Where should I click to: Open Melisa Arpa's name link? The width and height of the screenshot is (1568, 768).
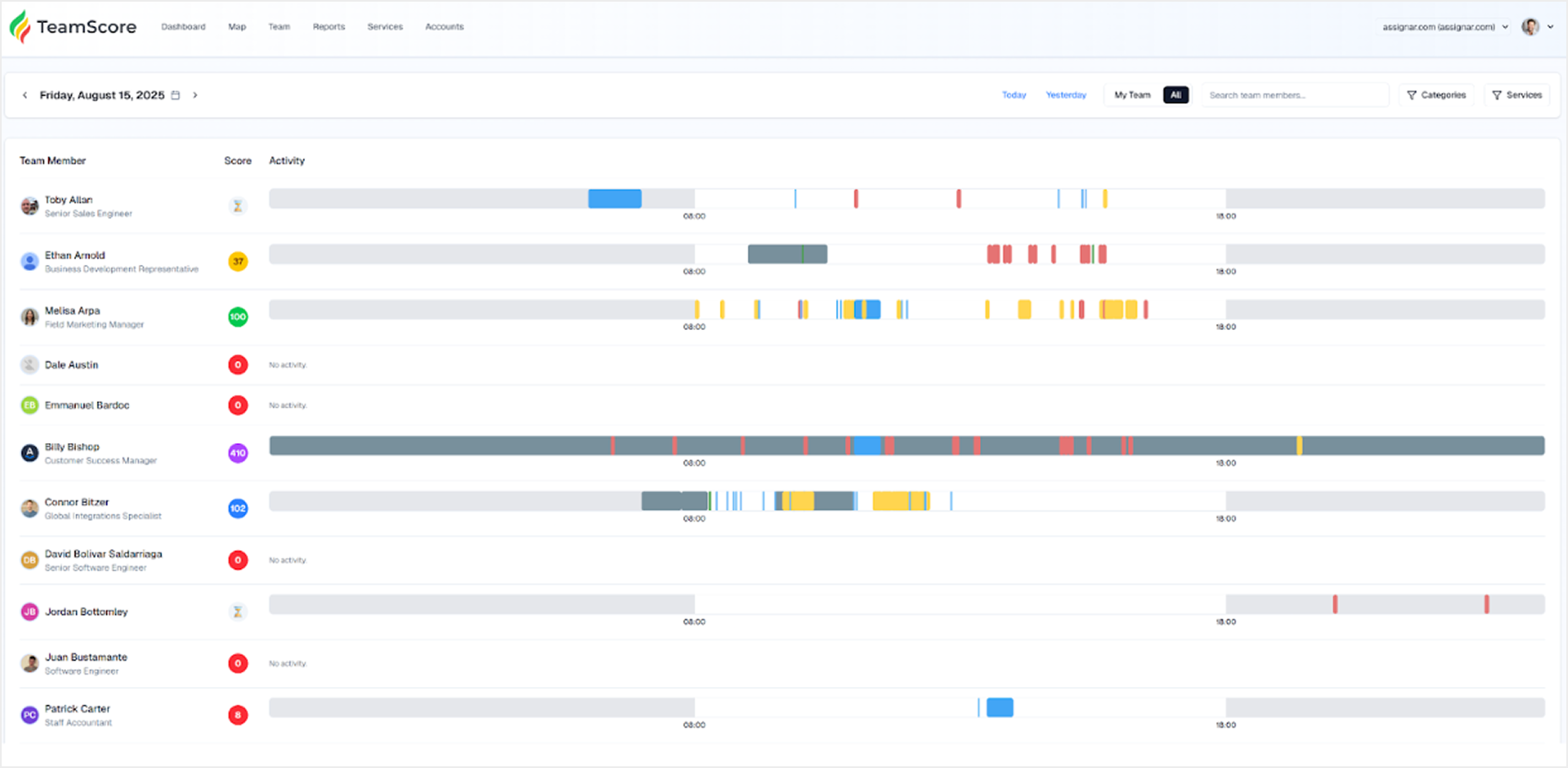(73, 311)
